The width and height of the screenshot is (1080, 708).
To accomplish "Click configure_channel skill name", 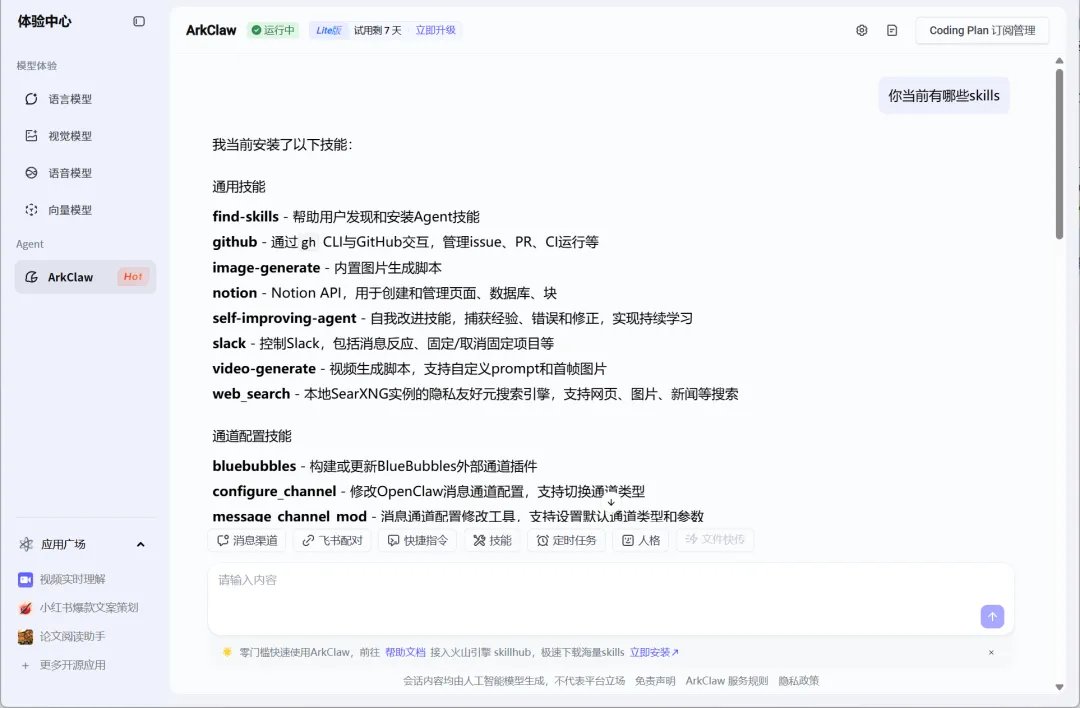I will (274, 491).
